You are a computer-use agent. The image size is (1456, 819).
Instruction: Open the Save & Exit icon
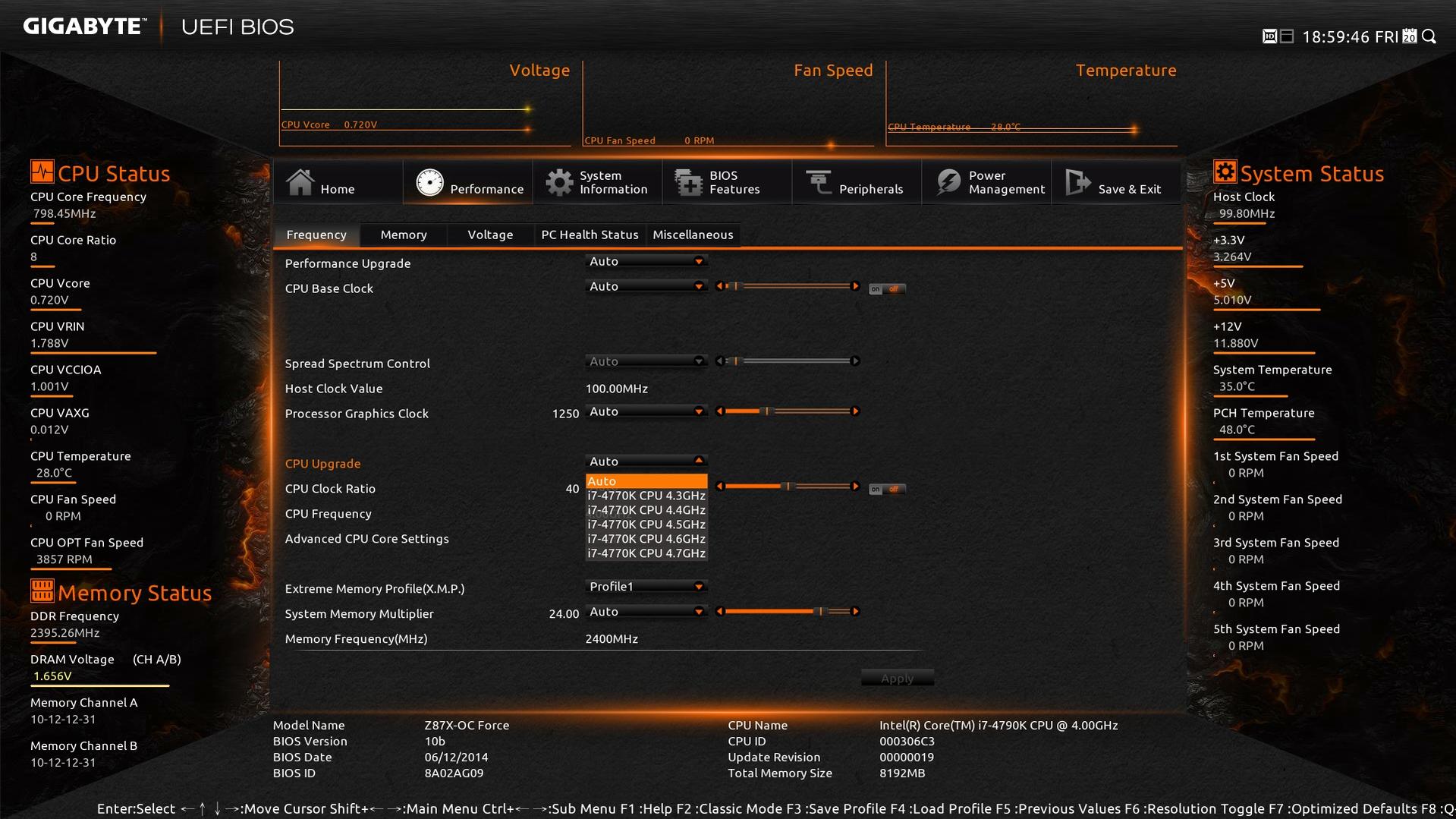pos(1078,182)
